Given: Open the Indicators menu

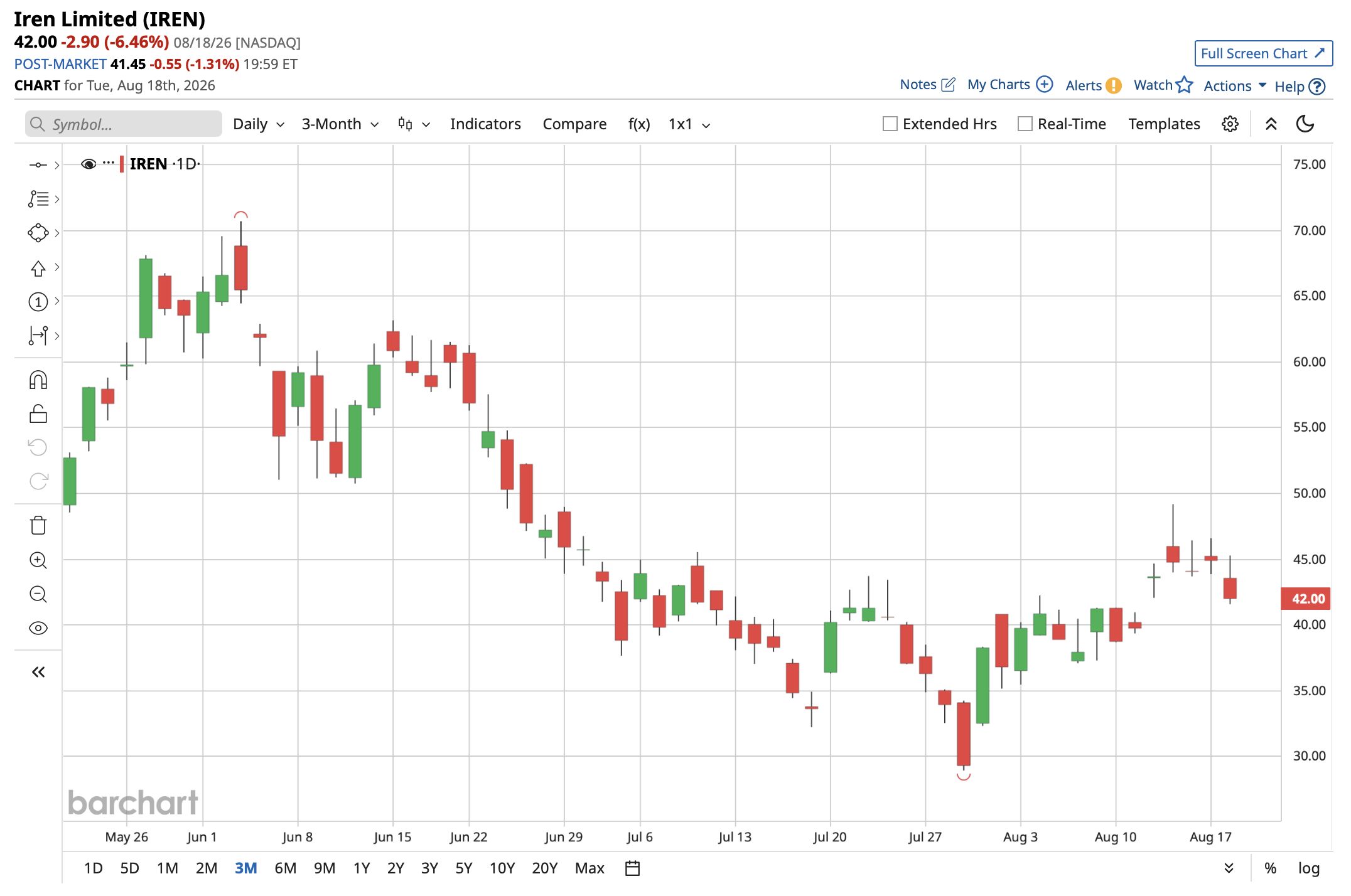Looking at the screenshot, I should (x=485, y=124).
